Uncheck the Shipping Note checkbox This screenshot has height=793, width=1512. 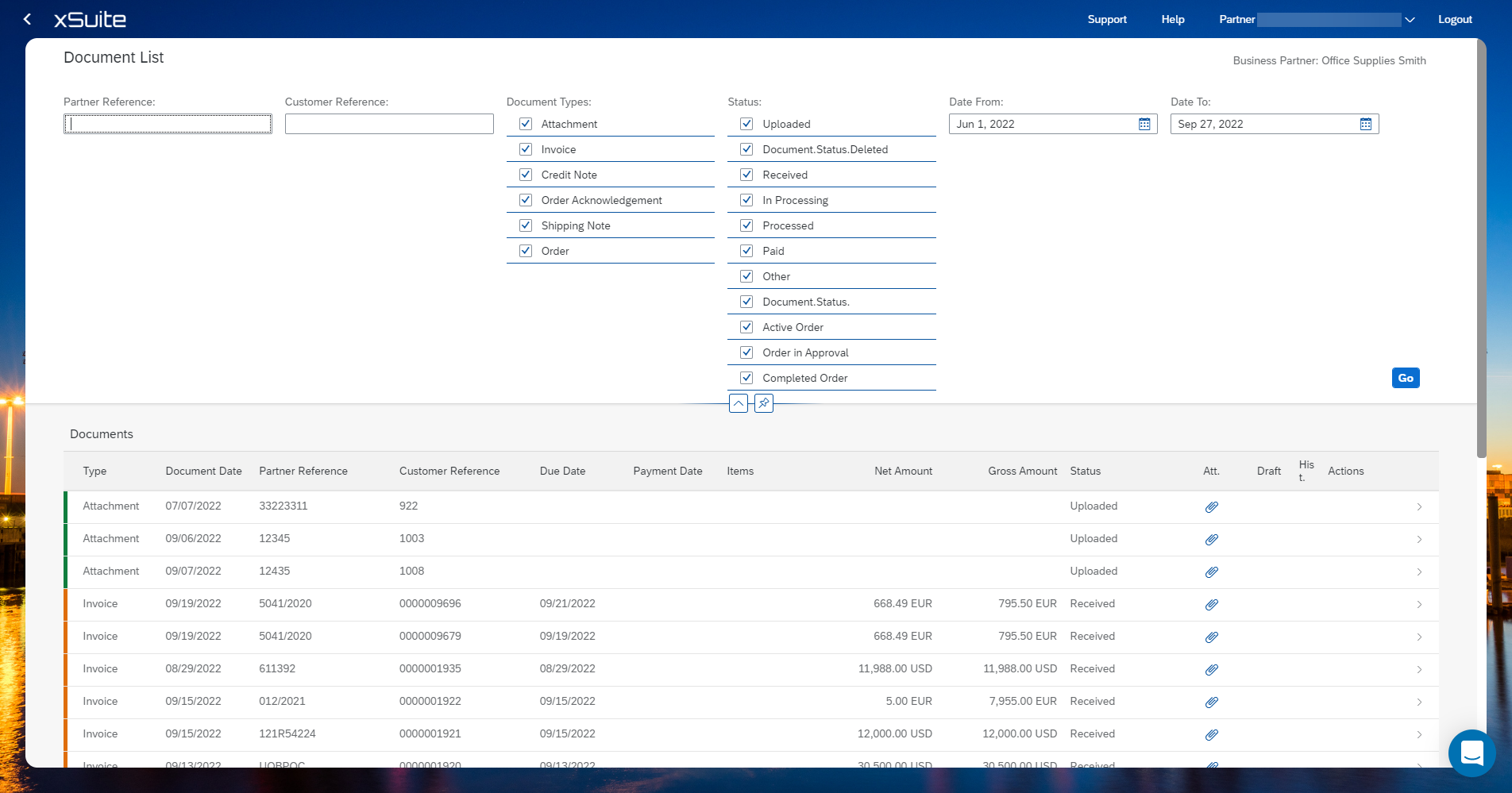526,225
